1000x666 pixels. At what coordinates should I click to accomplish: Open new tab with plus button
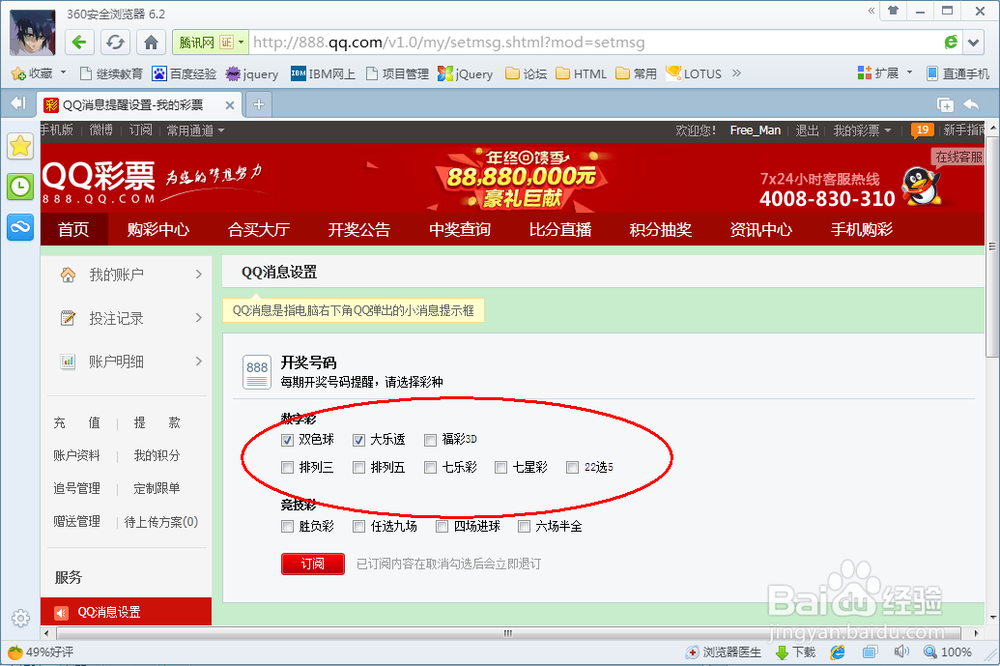click(x=258, y=105)
